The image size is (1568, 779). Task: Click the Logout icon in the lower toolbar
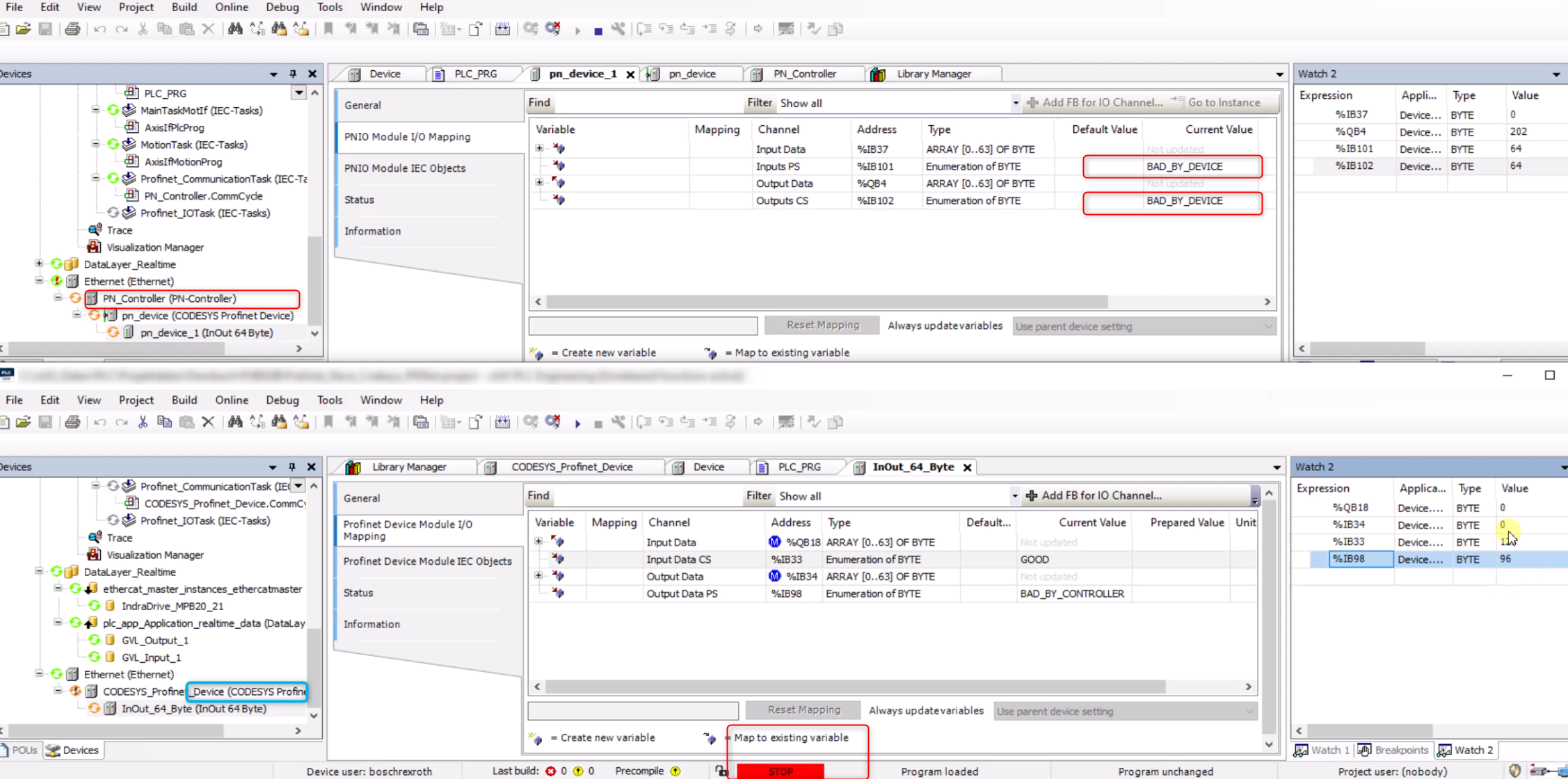click(x=553, y=422)
